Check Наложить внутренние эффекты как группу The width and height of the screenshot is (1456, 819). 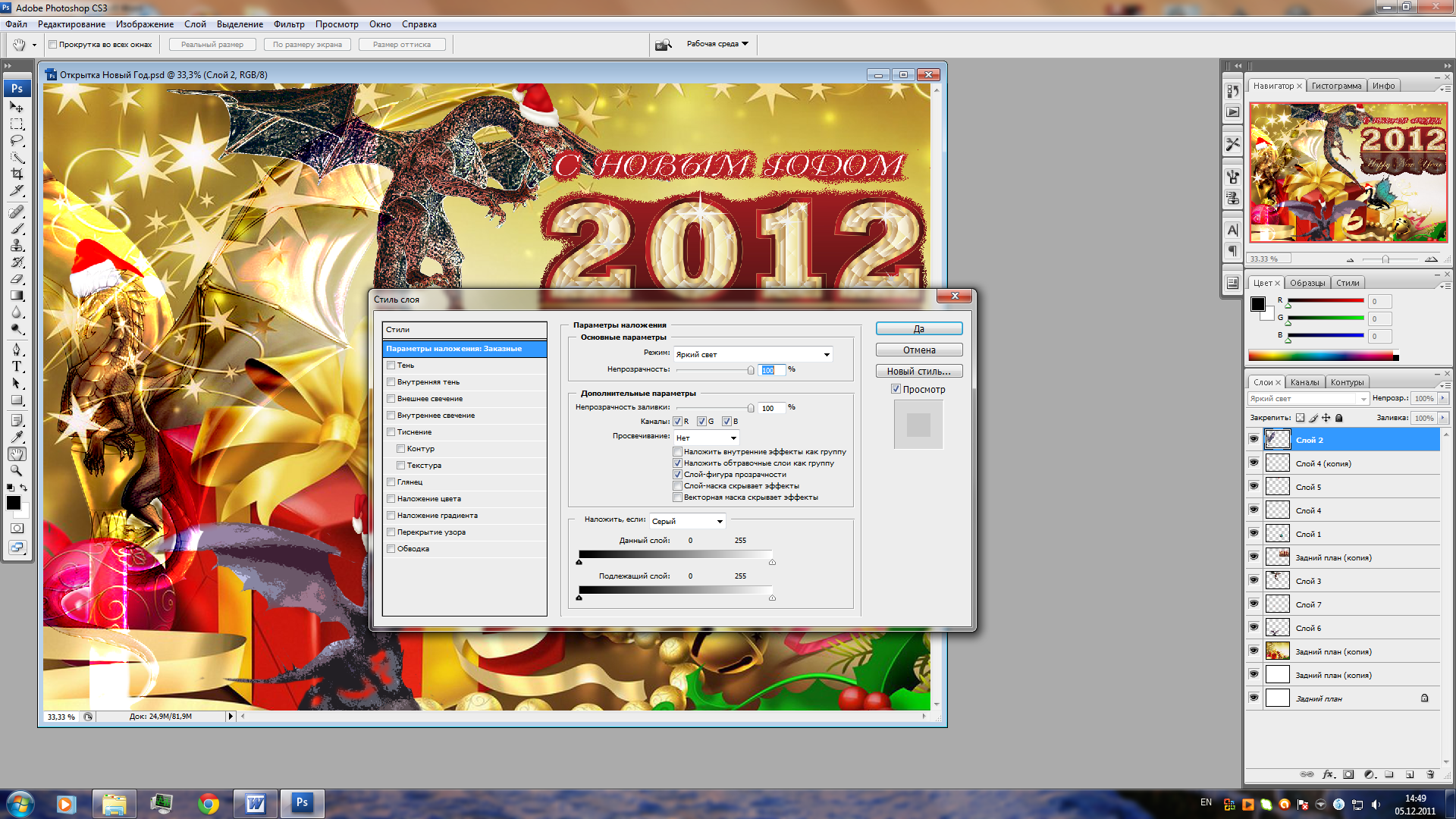click(x=678, y=452)
